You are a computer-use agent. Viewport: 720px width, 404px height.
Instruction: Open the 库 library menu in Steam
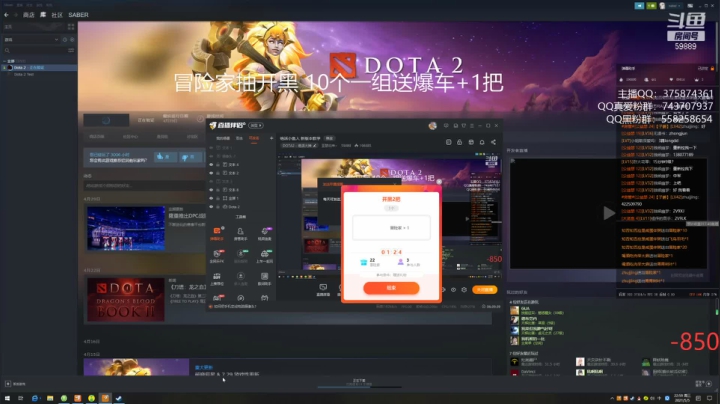pyautogui.click(x=43, y=15)
